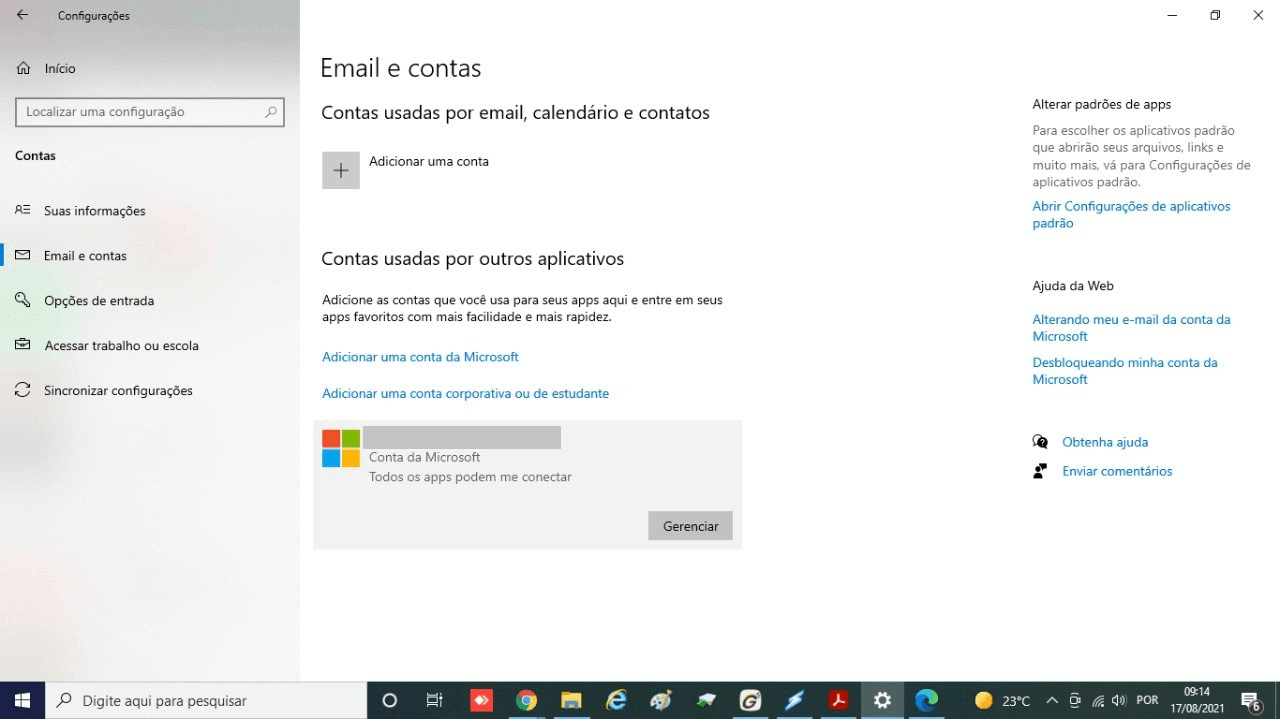Click the magnifier icon in the settings search box

click(x=270, y=112)
